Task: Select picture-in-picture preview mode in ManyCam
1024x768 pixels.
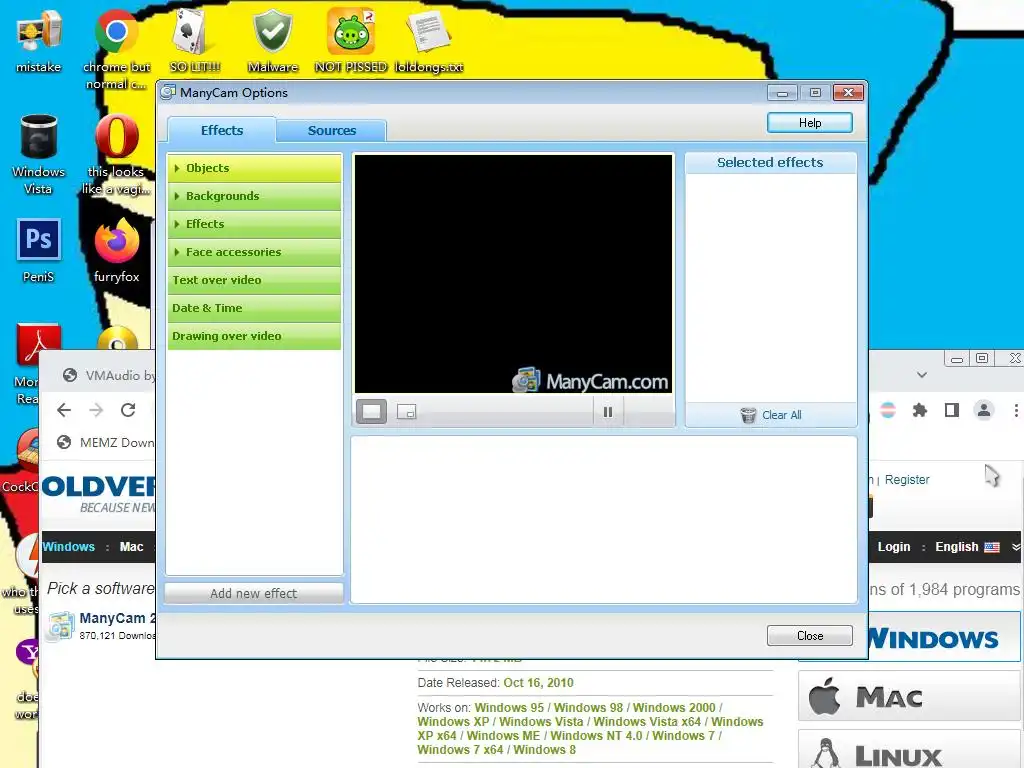Action: 406,412
